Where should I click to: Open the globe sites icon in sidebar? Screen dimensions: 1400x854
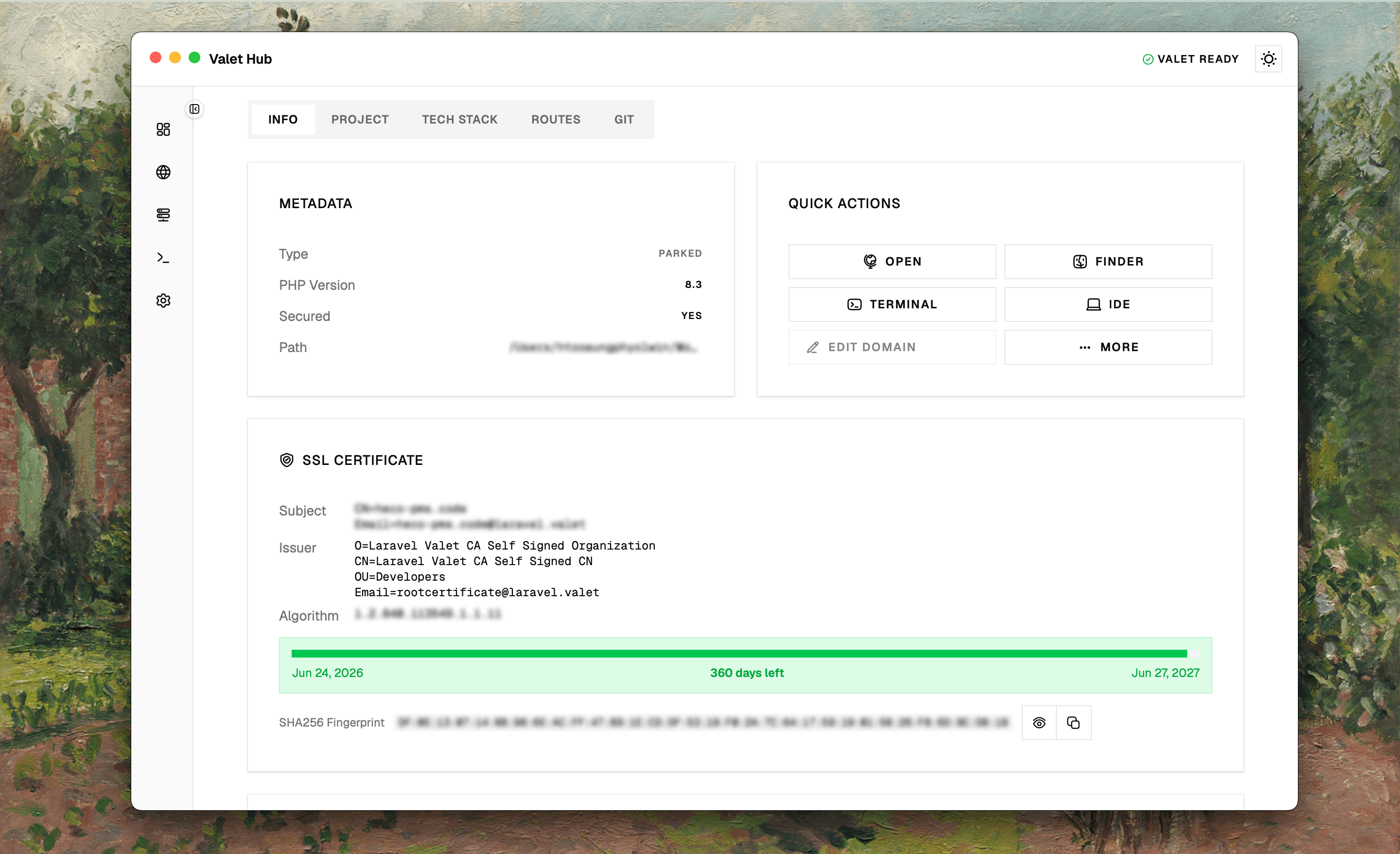click(163, 172)
